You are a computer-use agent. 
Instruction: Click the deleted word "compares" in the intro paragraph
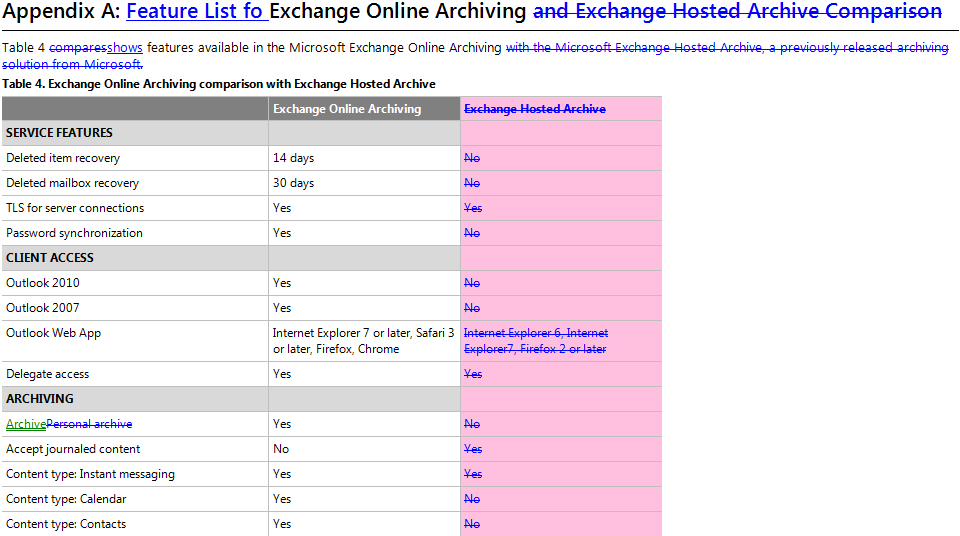[78, 47]
